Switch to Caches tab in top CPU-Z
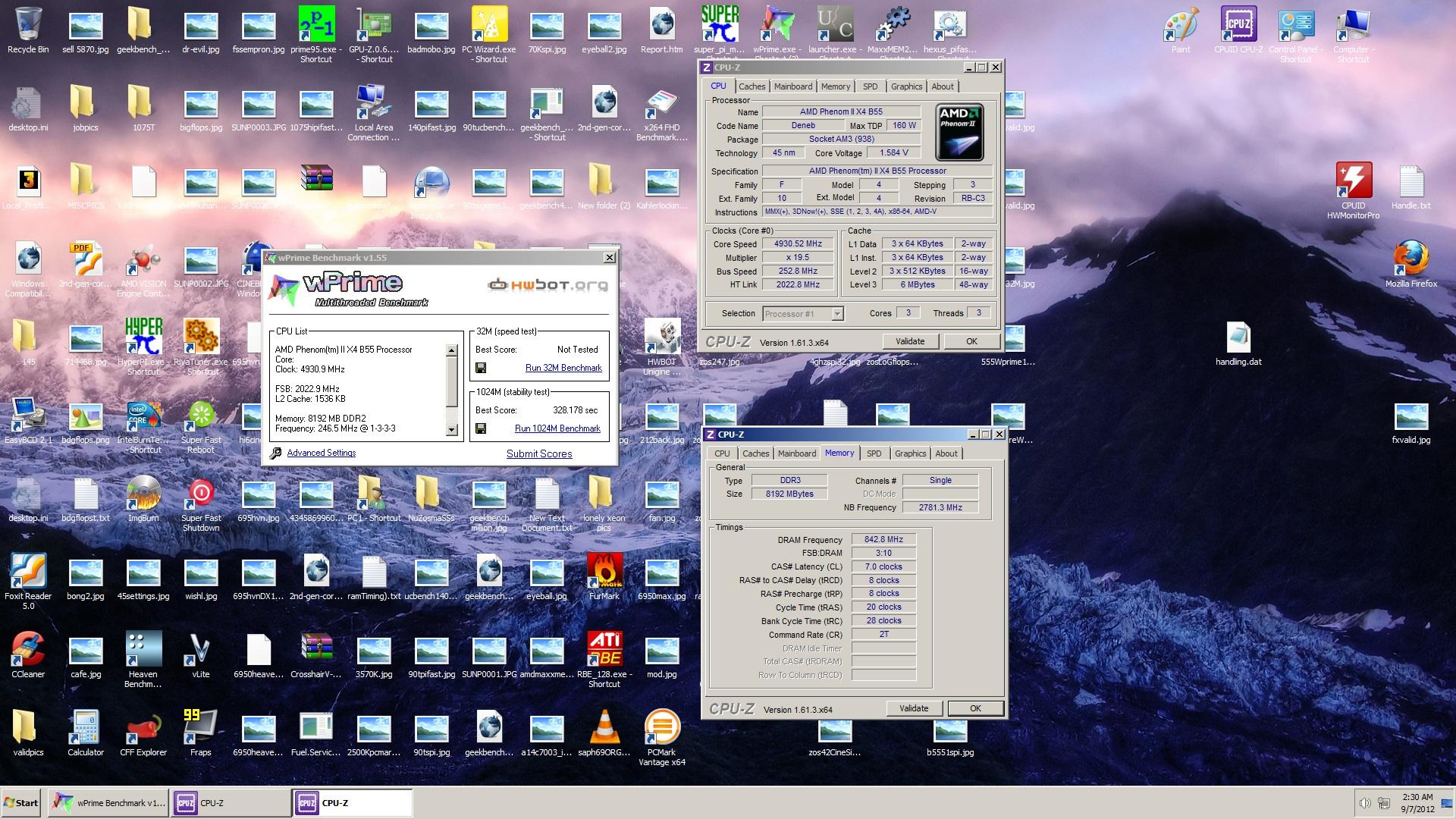Screen dimensions: 1456x819 tap(752, 86)
